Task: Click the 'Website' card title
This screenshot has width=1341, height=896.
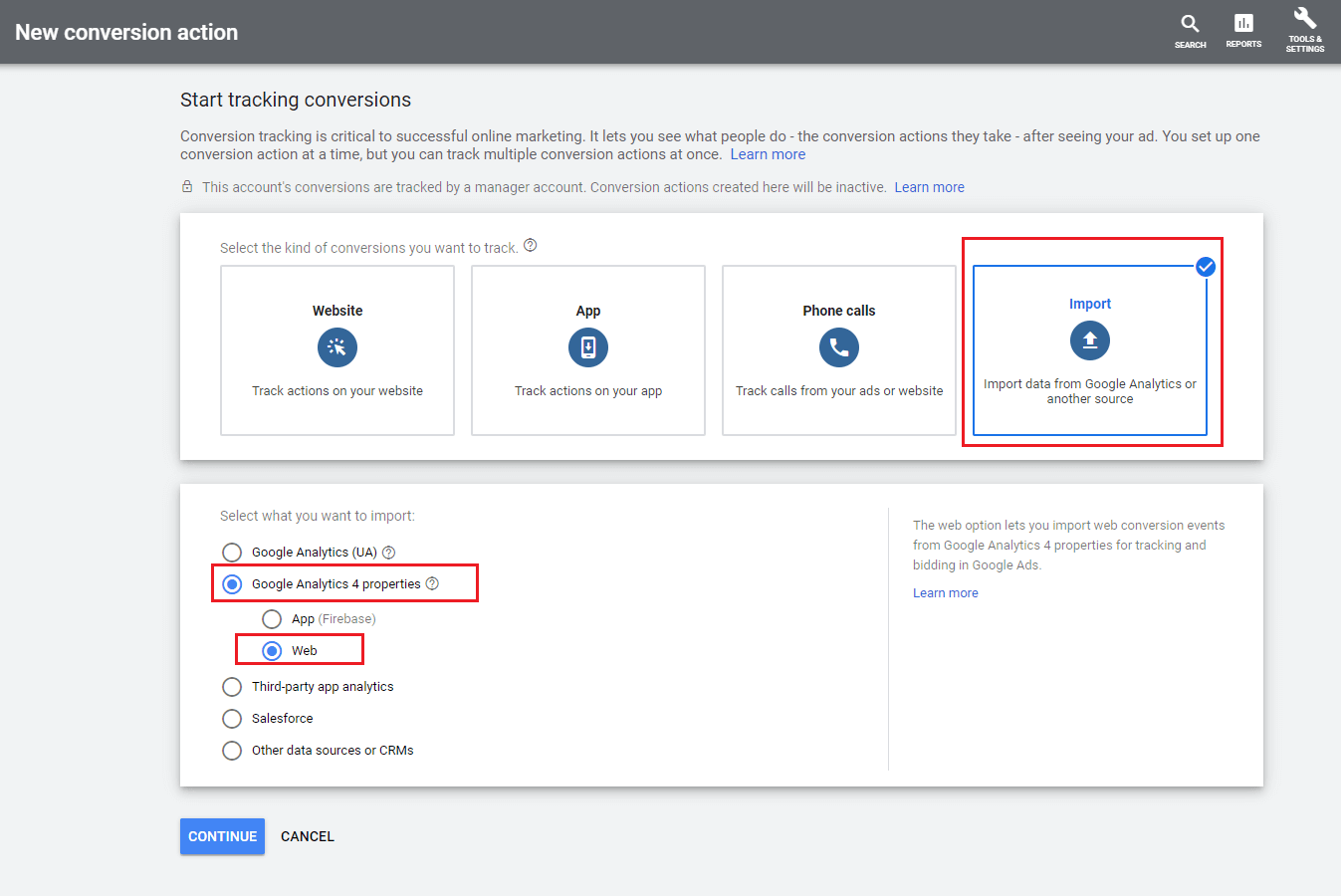Action: 337,311
